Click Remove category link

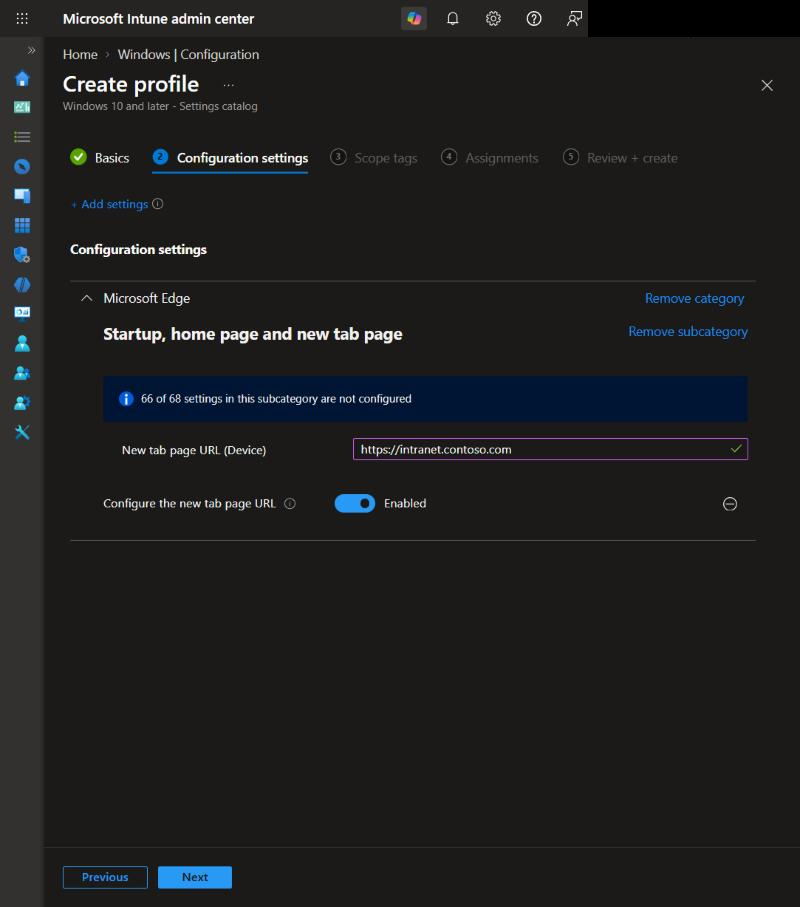tap(694, 298)
